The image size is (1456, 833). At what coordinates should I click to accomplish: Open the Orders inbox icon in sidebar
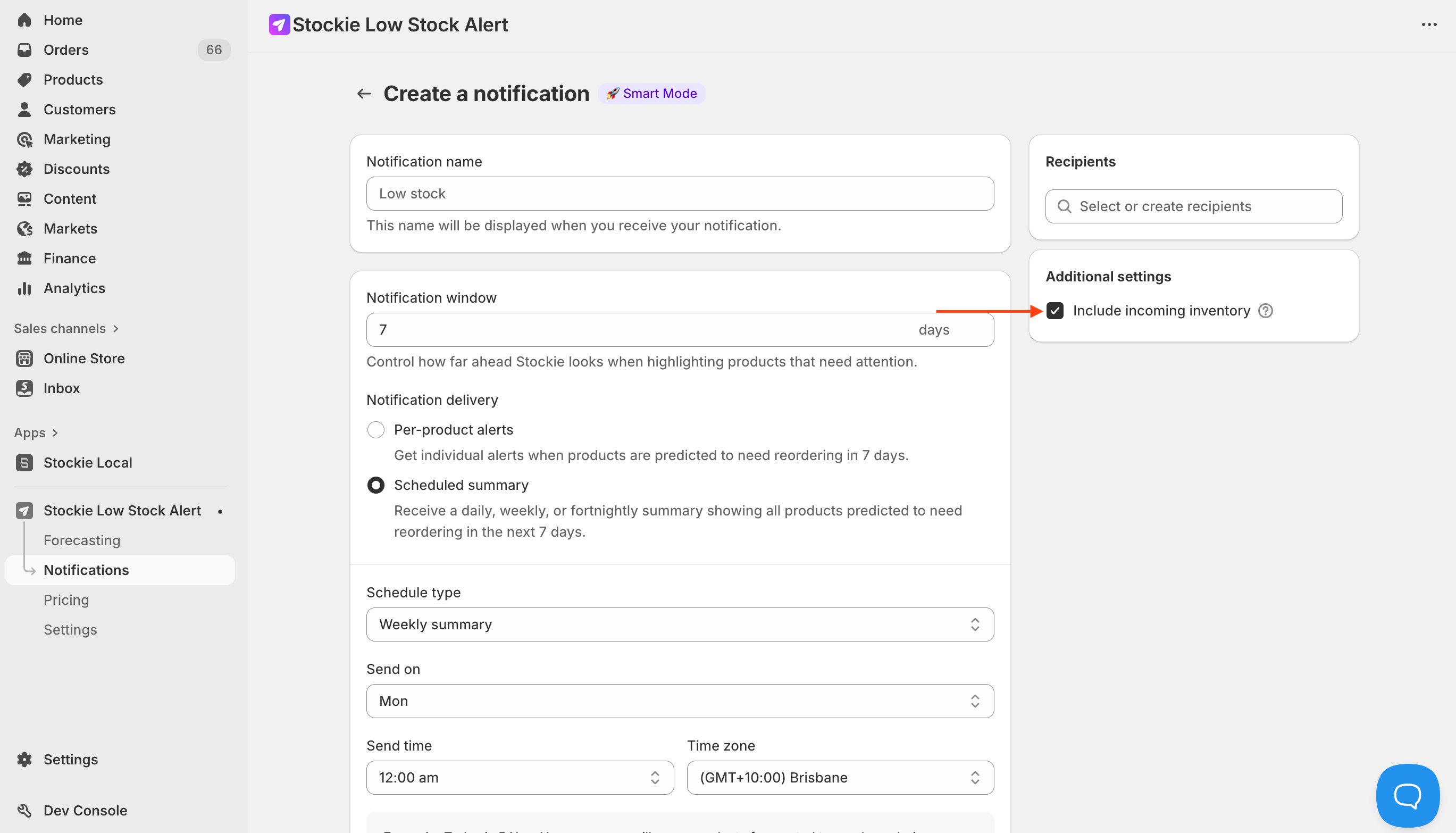click(24, 50)
